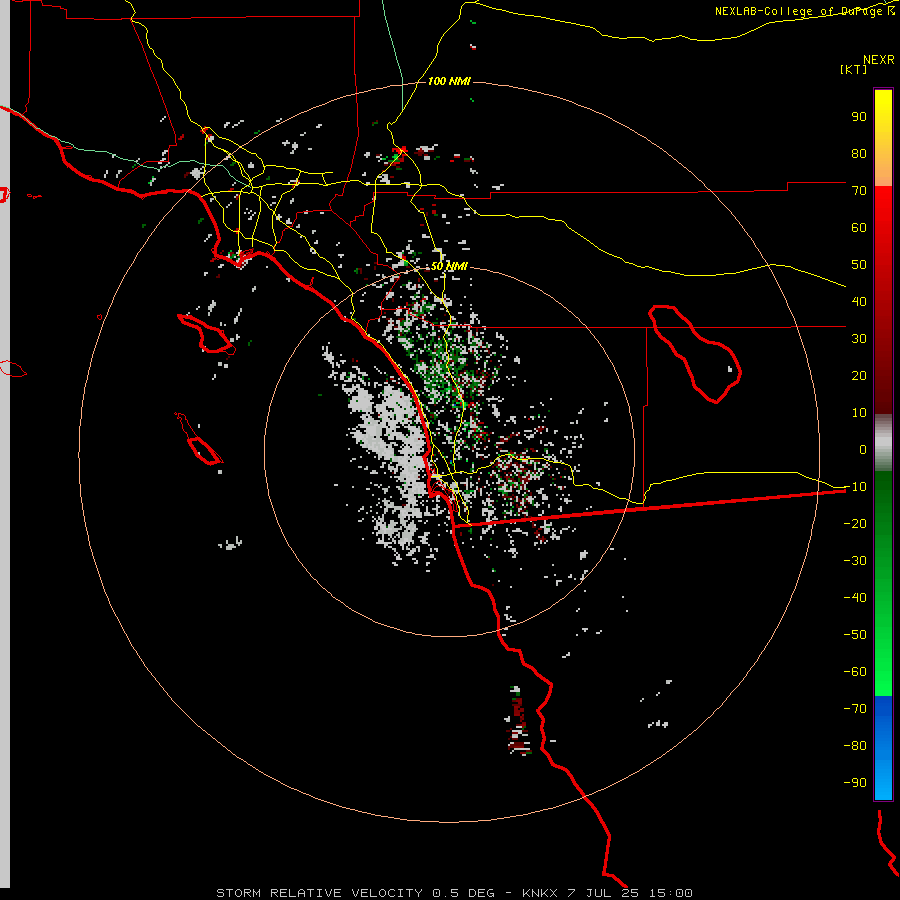Click the green segment of the color bar
The width and height of the screenshot is (900, 900).
point(883,584)
